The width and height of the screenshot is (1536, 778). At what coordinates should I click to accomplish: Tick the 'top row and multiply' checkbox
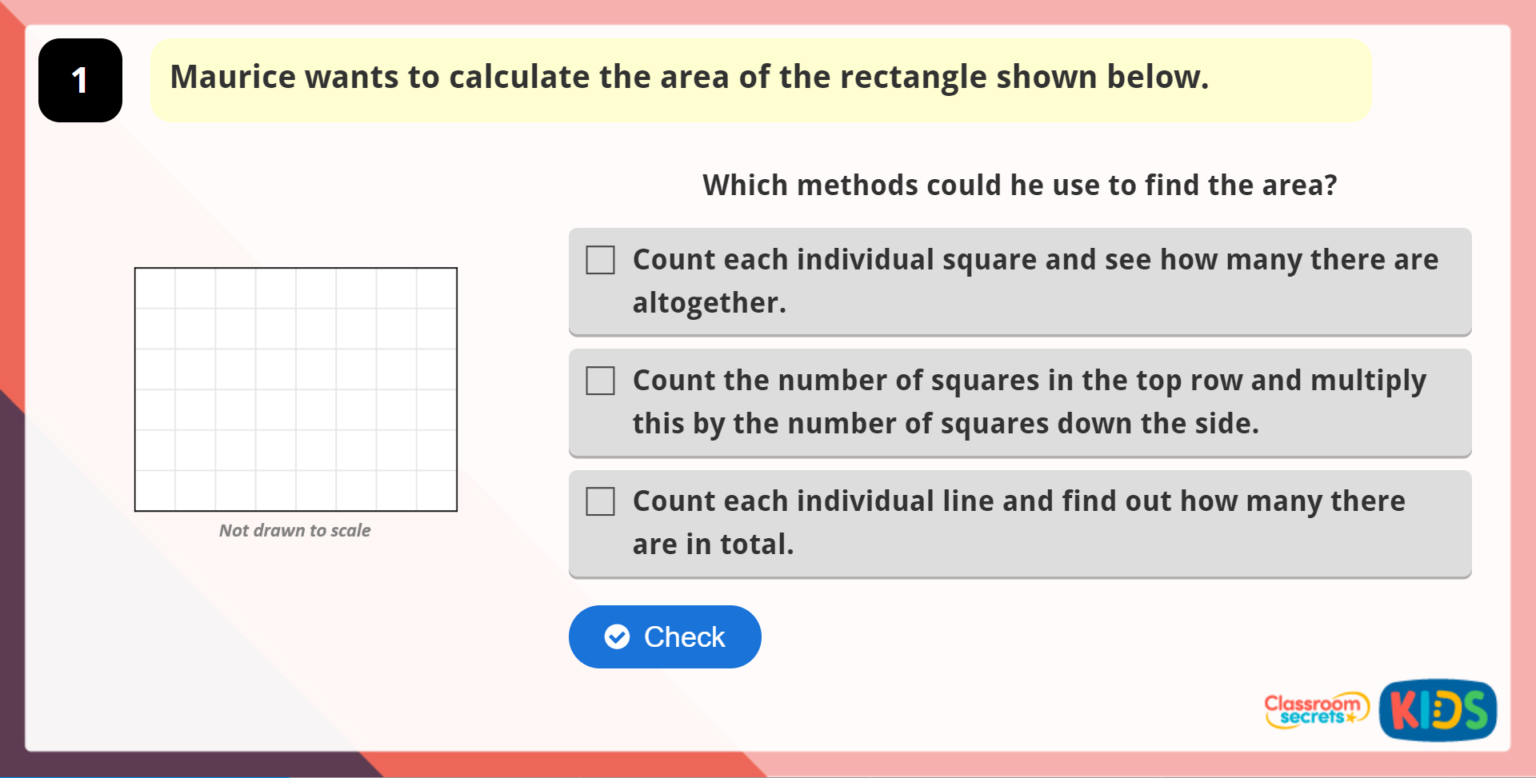tap(600, 381)
